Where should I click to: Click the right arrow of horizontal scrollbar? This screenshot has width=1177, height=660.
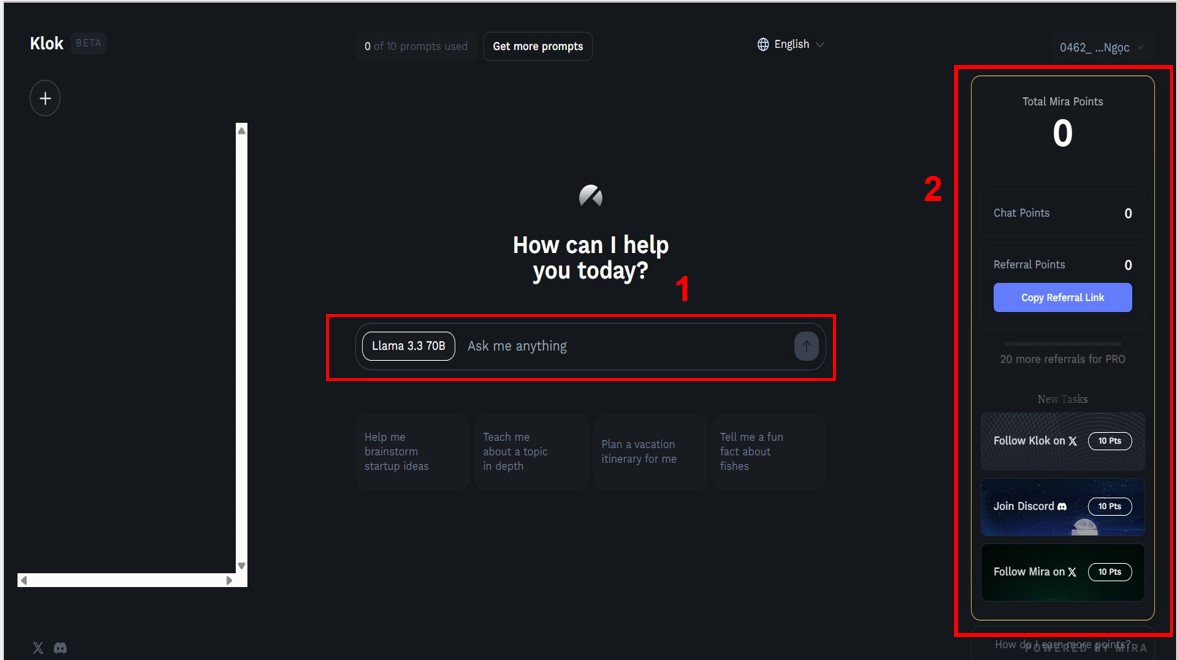tap(229, 580)
